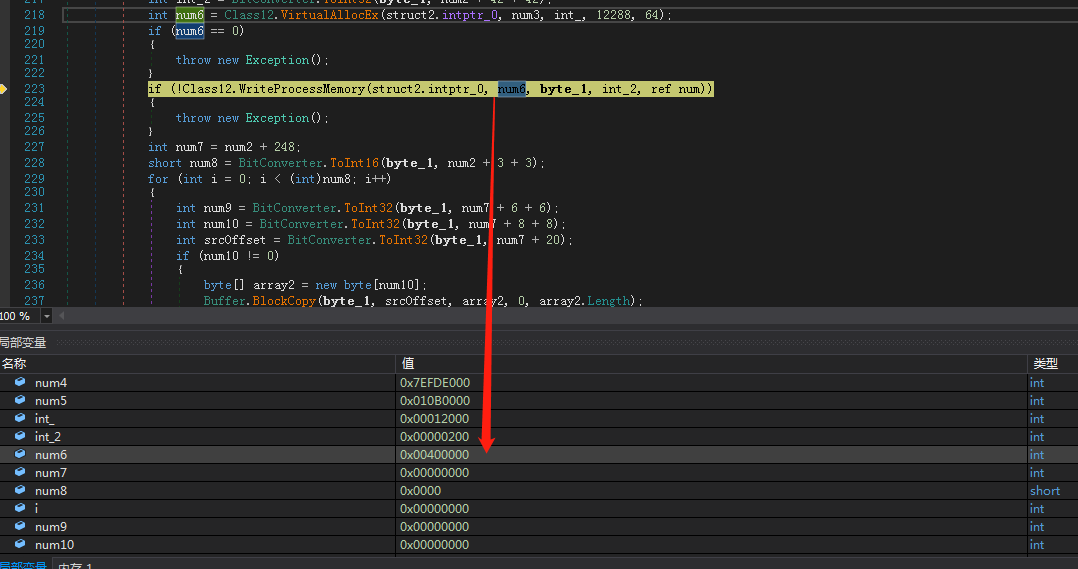Click Exception in line 221
This screenshot has width=1078, height=569.
click(x=277, y=60)
